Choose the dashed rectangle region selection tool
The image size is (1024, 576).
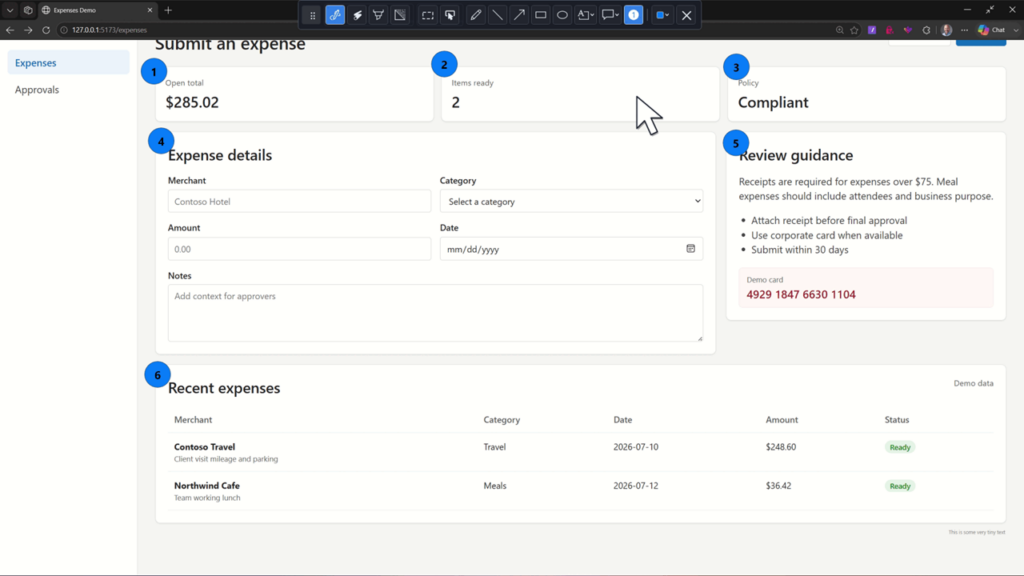point(428,15)
